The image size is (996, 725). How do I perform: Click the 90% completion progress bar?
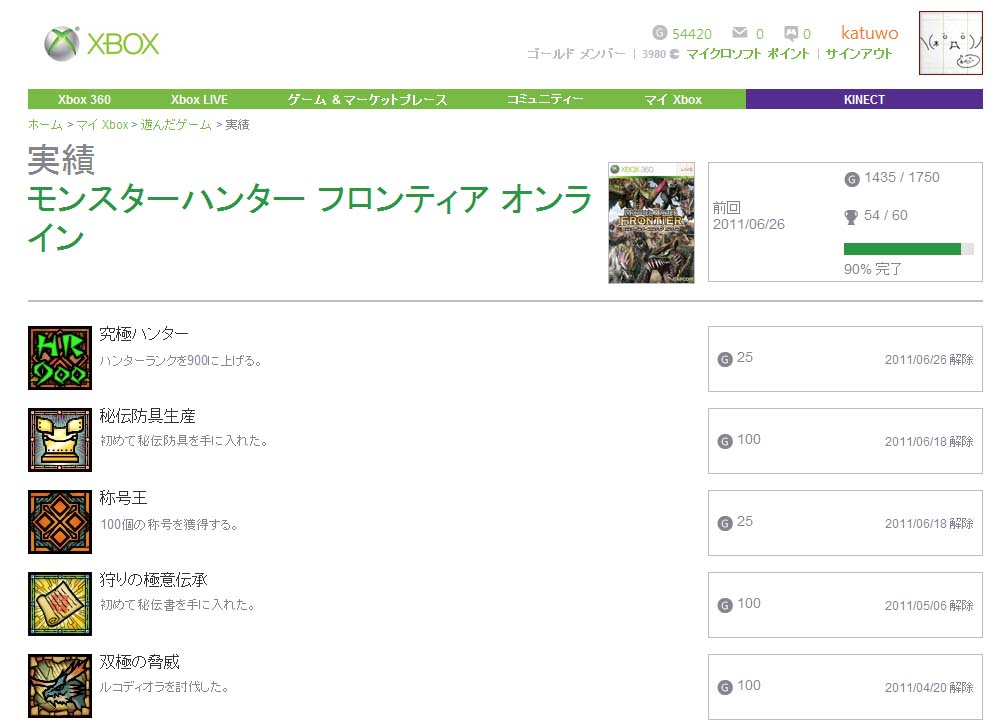click(908, 249)
